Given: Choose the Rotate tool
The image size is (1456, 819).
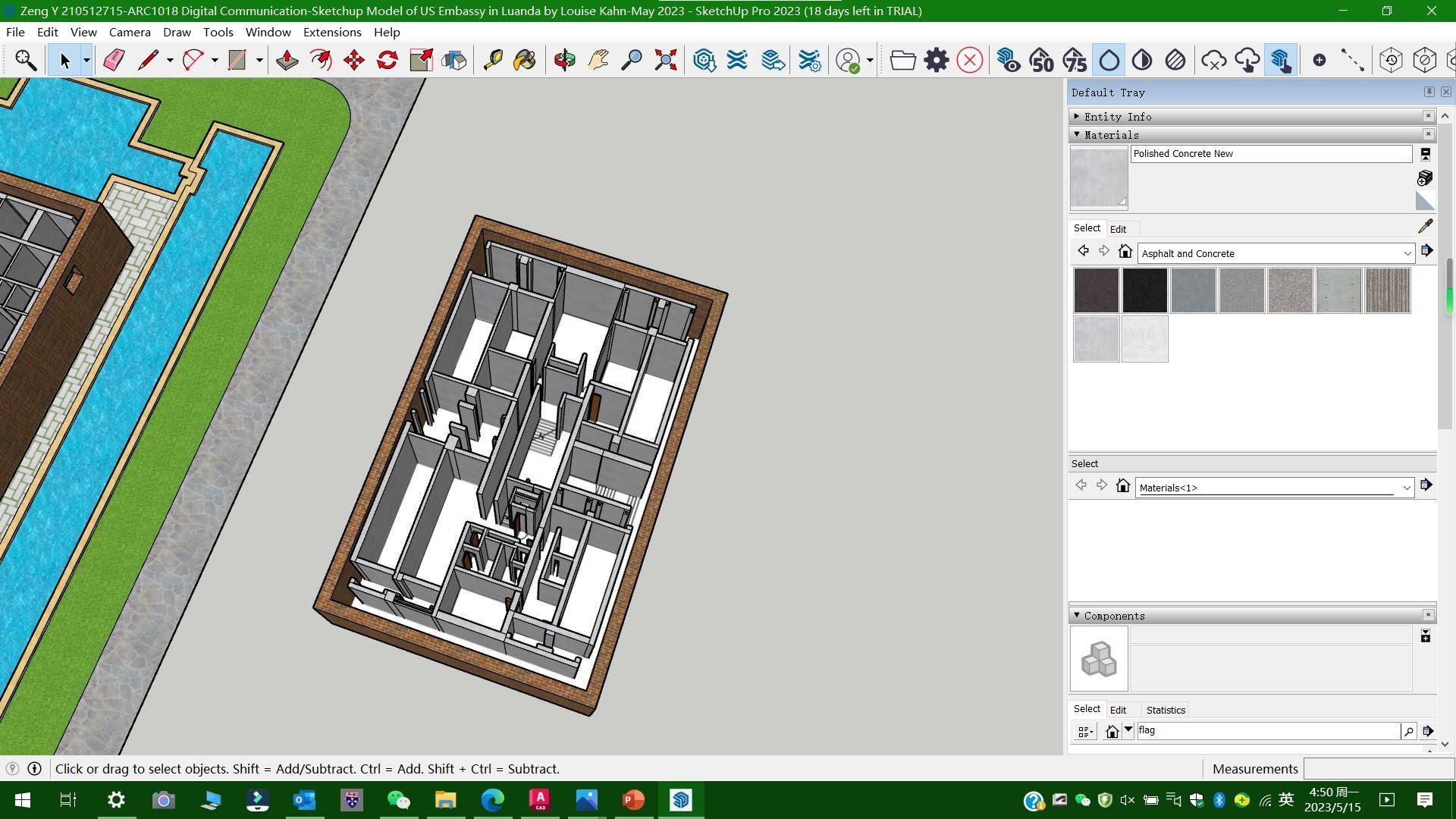Looking at the screenshot, I should (x=388, y=60).
